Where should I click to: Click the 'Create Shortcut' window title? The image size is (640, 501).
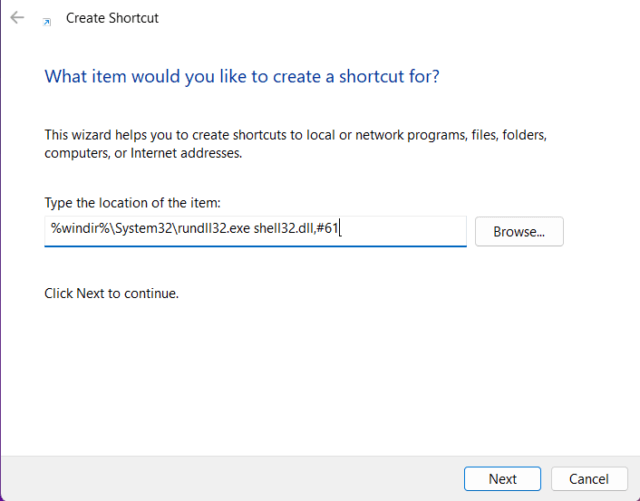click(112, 18)
